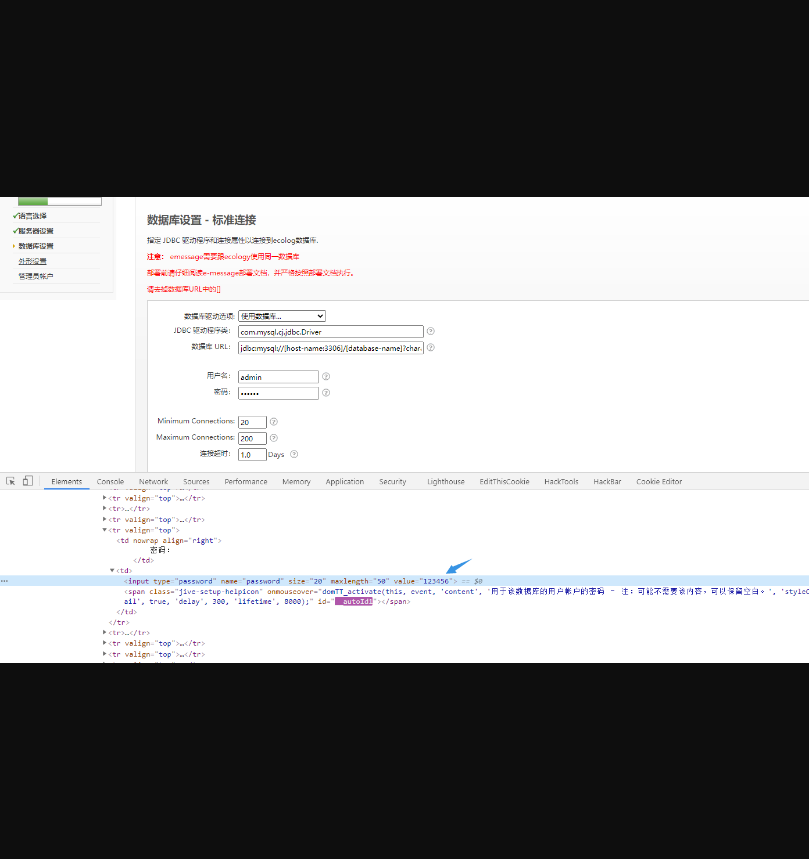809x859 pixels.
Task: Switch to the Console tab
Action: click(x=110, y=481)
